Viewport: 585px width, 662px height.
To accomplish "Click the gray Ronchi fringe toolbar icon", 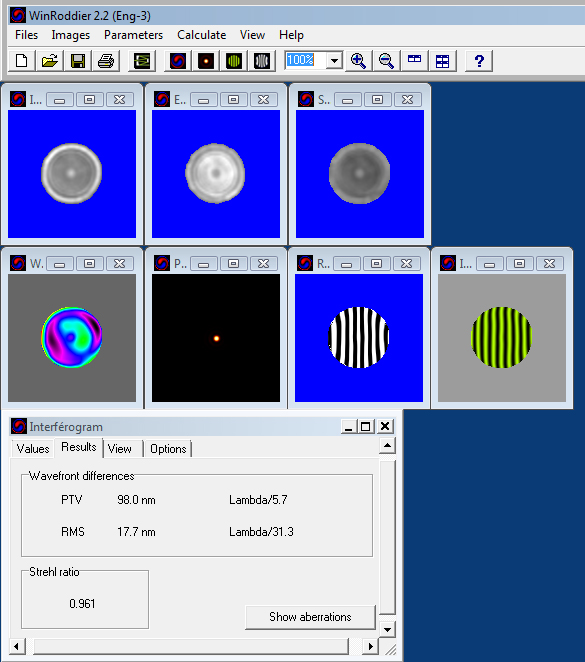I will coord(262,61).
